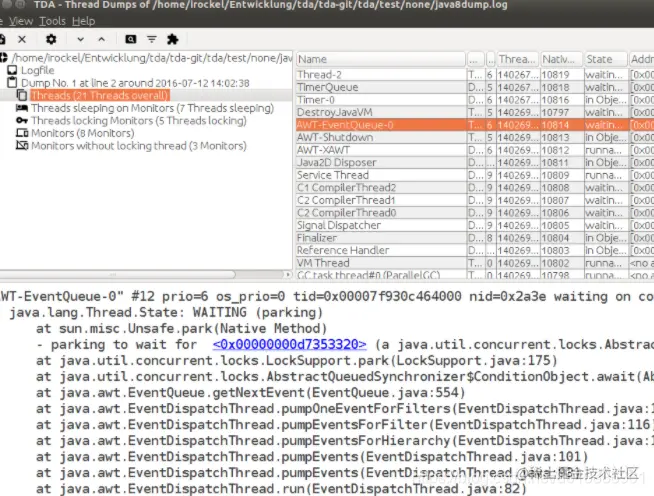
Task: Select Monitors (8 Monitors) node
Action: pyautogui.click(x=83, y=133)
